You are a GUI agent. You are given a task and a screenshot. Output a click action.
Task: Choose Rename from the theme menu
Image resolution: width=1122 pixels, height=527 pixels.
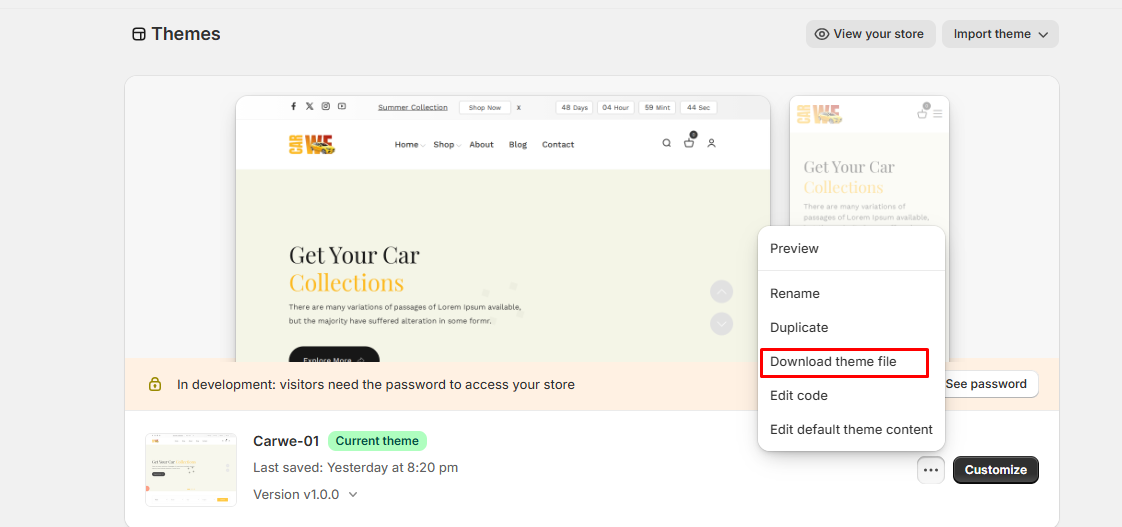[795, 294]
